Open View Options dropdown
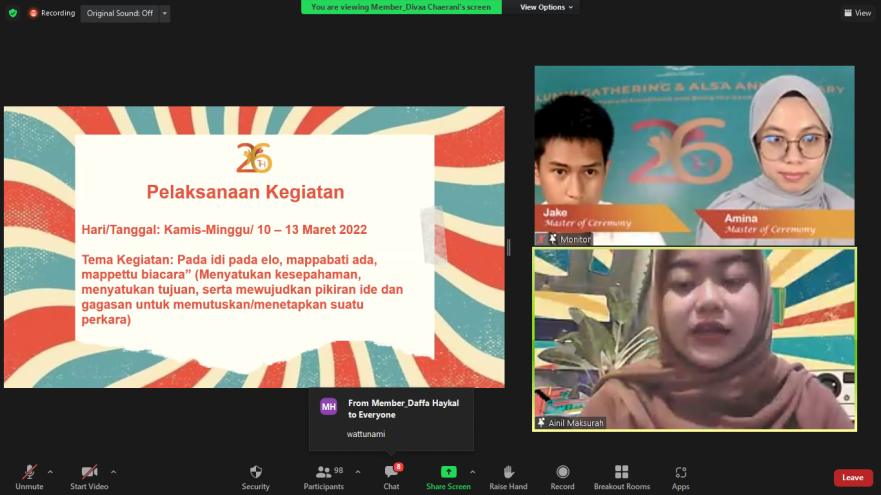The image size is (881, 495). [x=546, y=7]
